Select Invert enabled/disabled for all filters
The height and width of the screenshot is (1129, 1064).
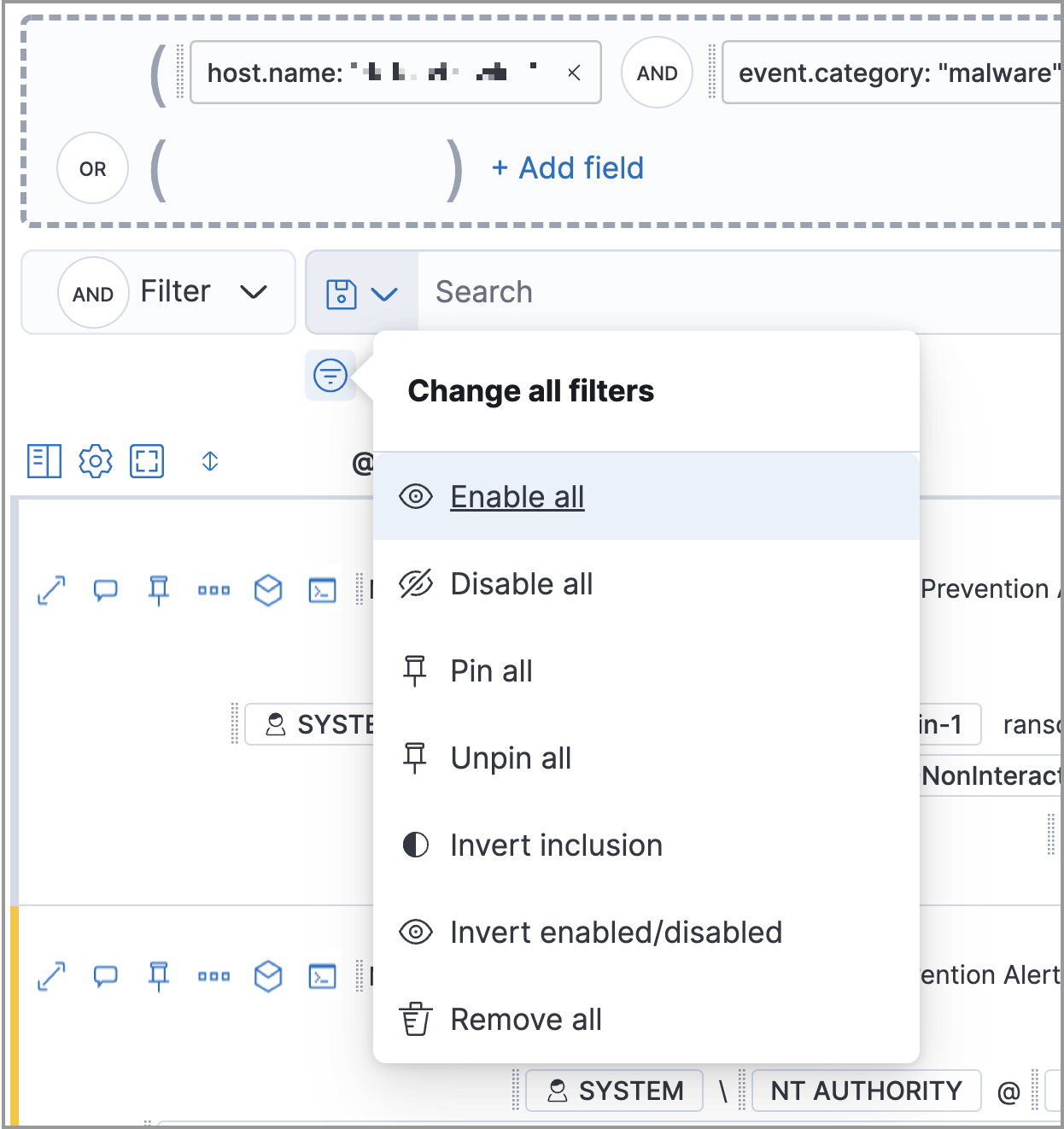(617, 932)
